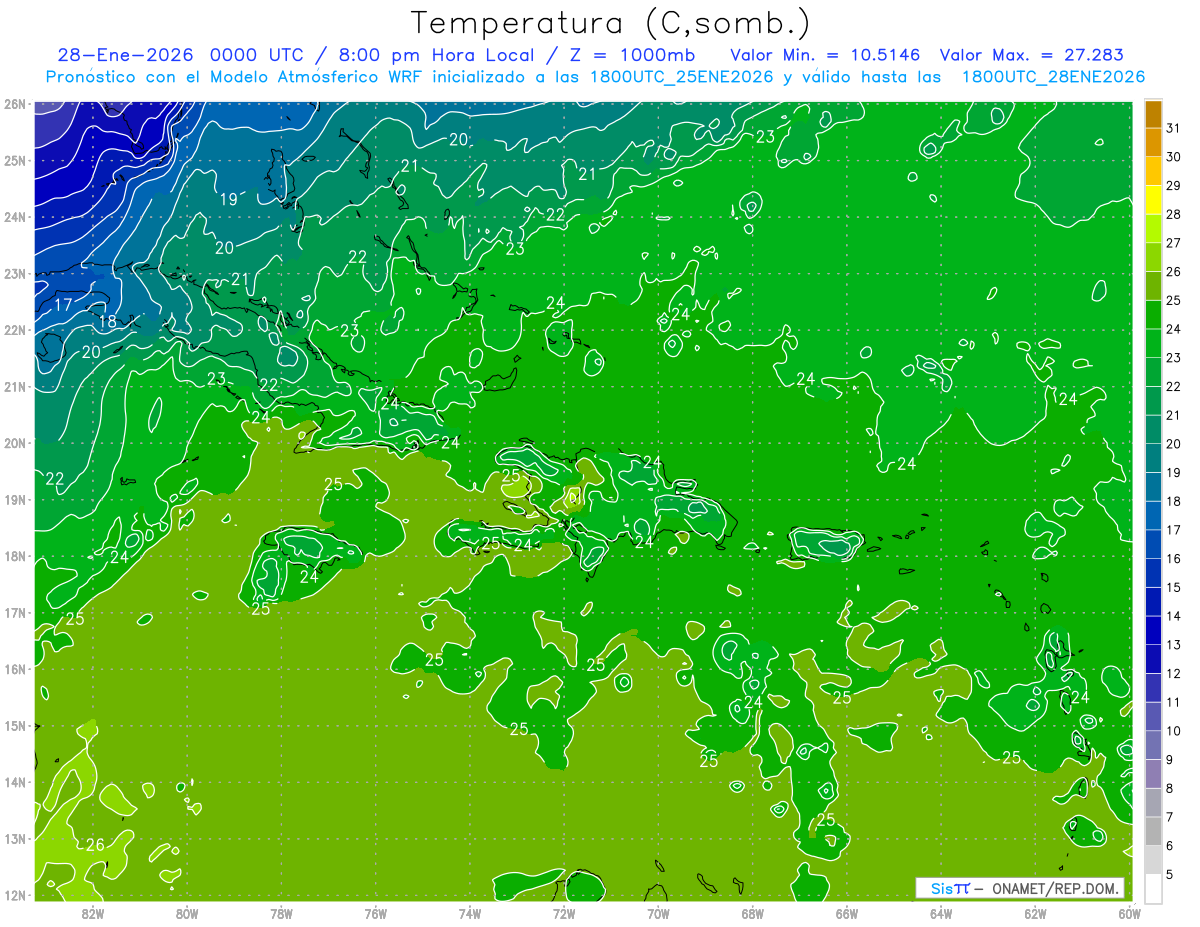Click the '60W' longitude axis label
The image size is (1200, 927).
(x=1130, y=913)
